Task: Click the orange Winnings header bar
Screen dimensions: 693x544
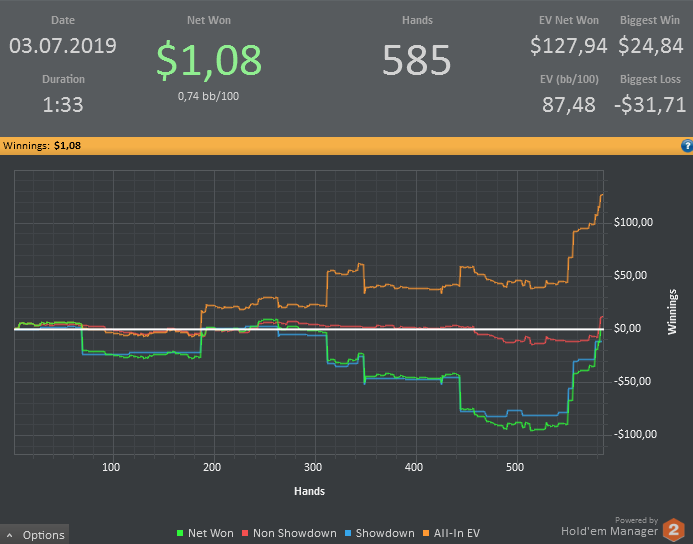Action: [x=346, y=146]
